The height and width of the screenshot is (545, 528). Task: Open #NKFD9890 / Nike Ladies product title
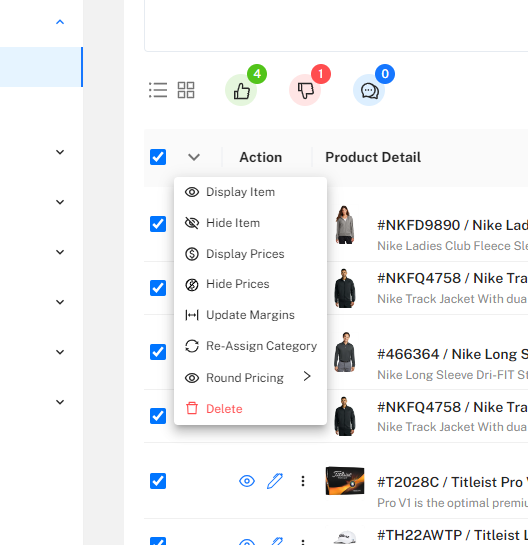[453, 225]
